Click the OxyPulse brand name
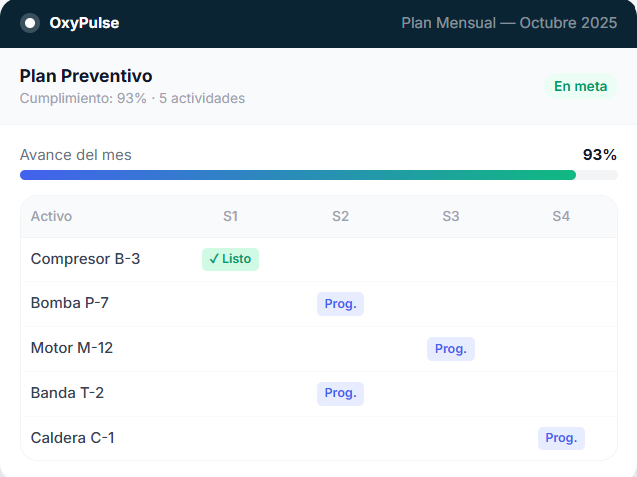This screenshot has height=477, width=637. (84, 23)
